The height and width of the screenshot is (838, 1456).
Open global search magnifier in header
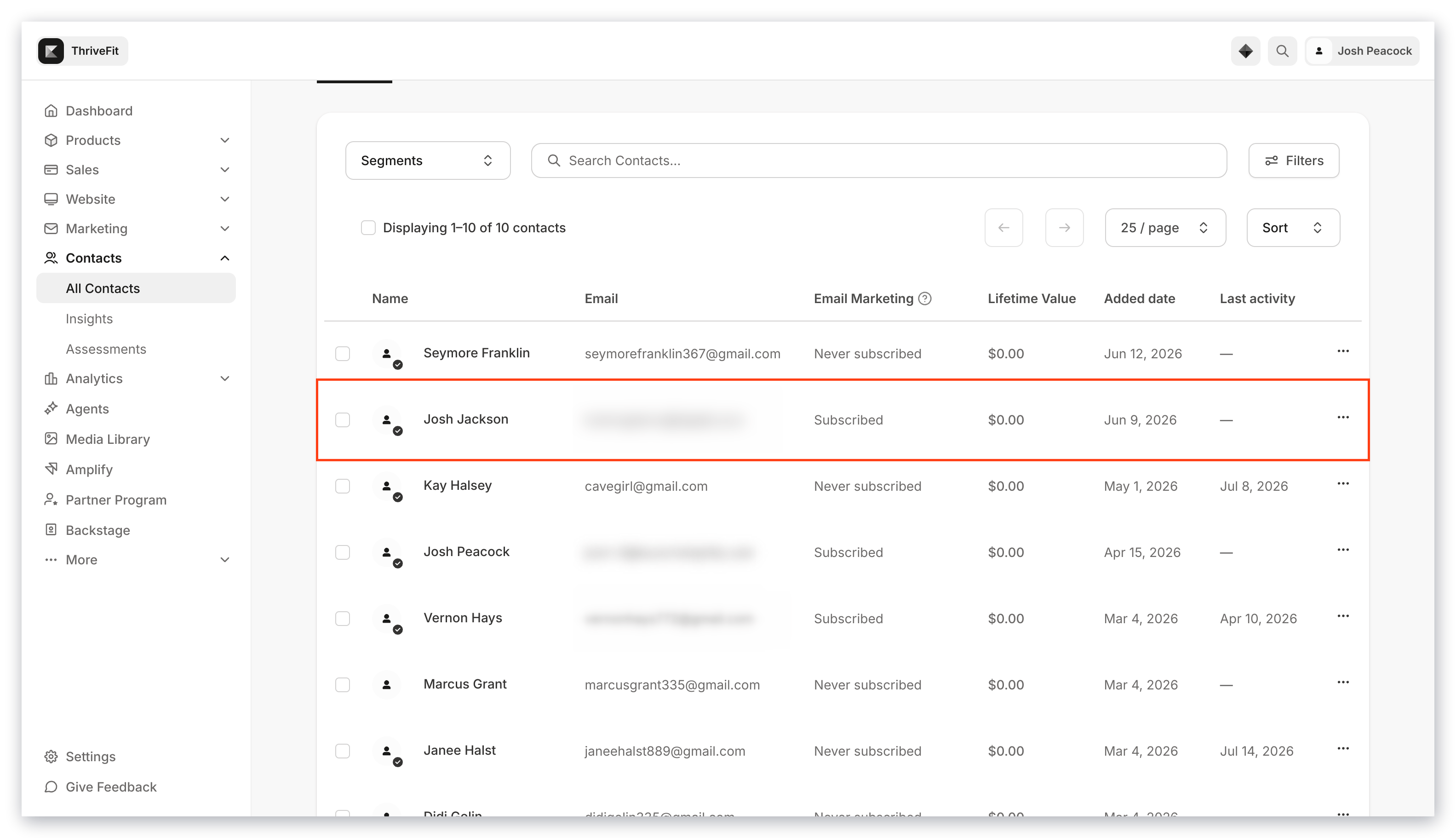(x=1282, y=51)
